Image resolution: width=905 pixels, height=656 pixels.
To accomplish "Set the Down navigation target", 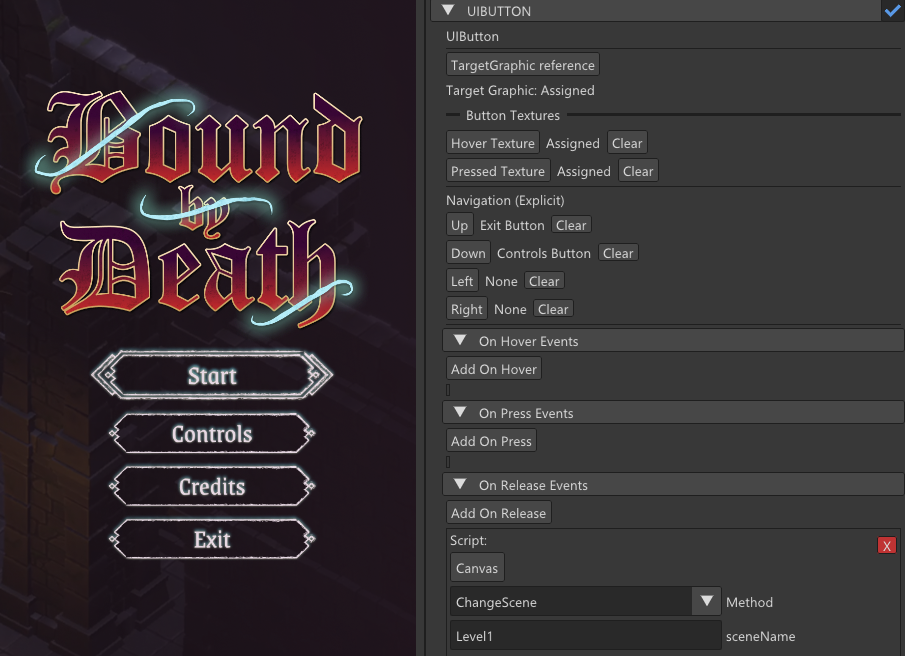I will tap(468, 253).
